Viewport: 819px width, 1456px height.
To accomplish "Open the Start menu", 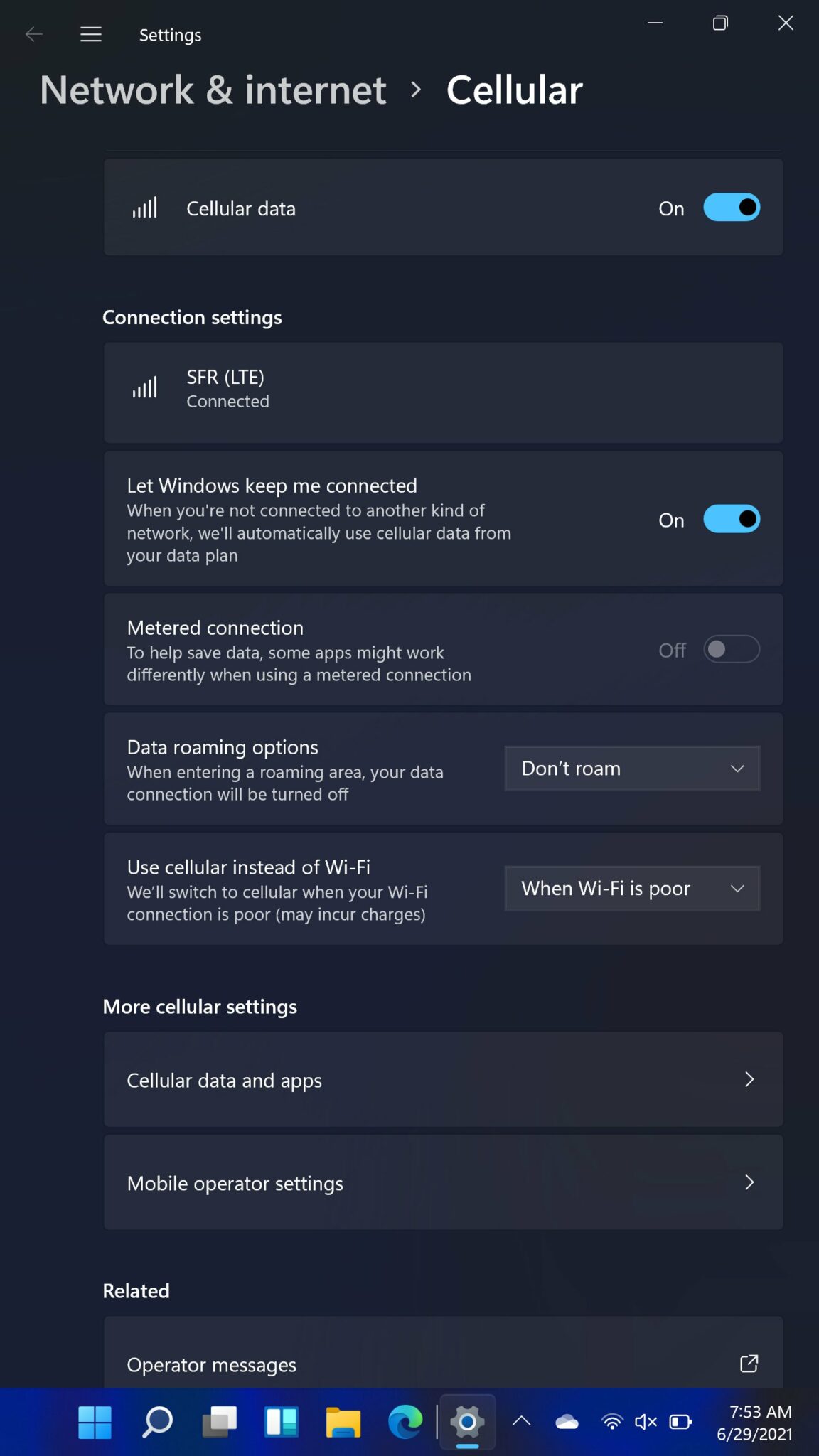I will [x=94, y=1423].
